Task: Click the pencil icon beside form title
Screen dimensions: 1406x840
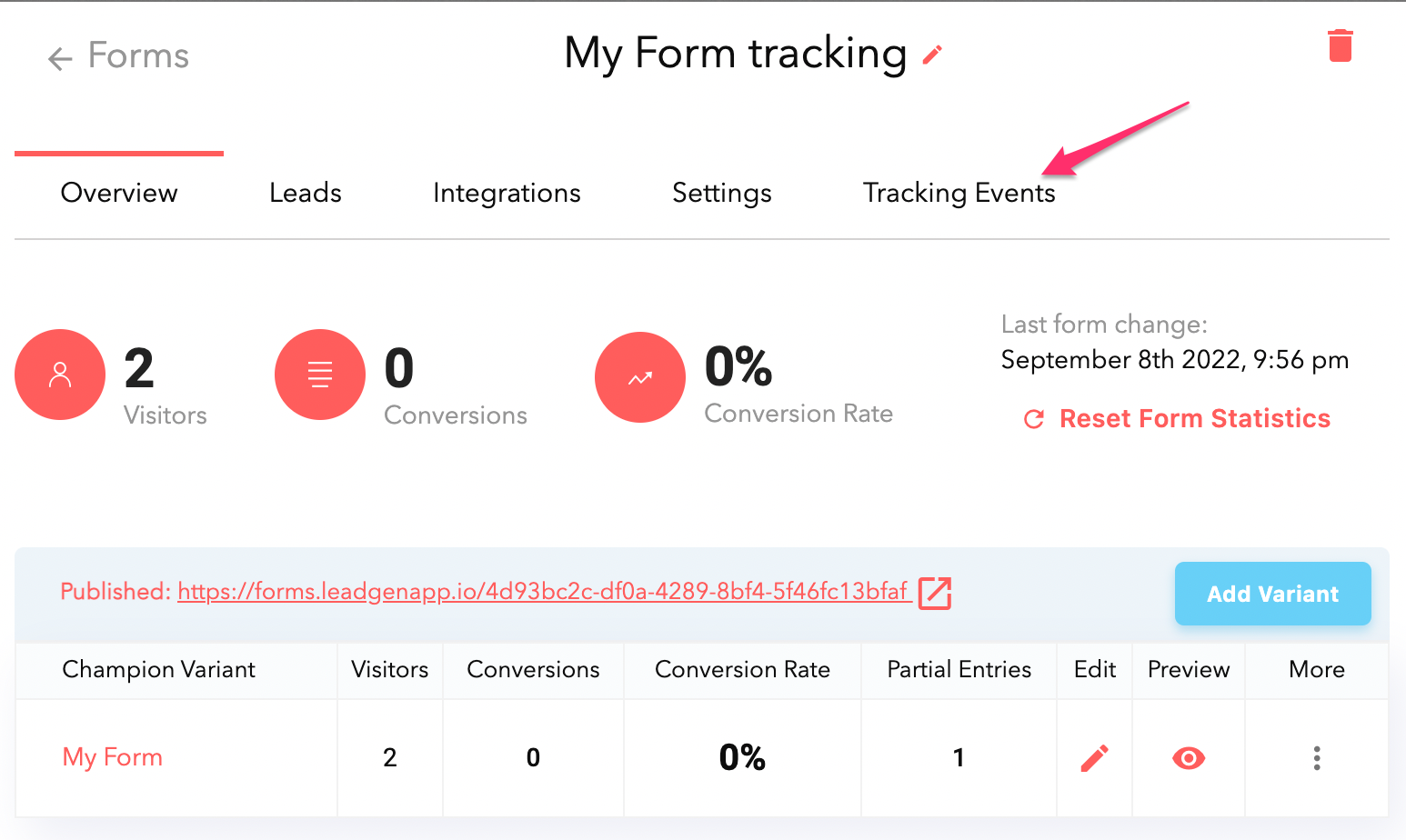Action: click(932, 55)
